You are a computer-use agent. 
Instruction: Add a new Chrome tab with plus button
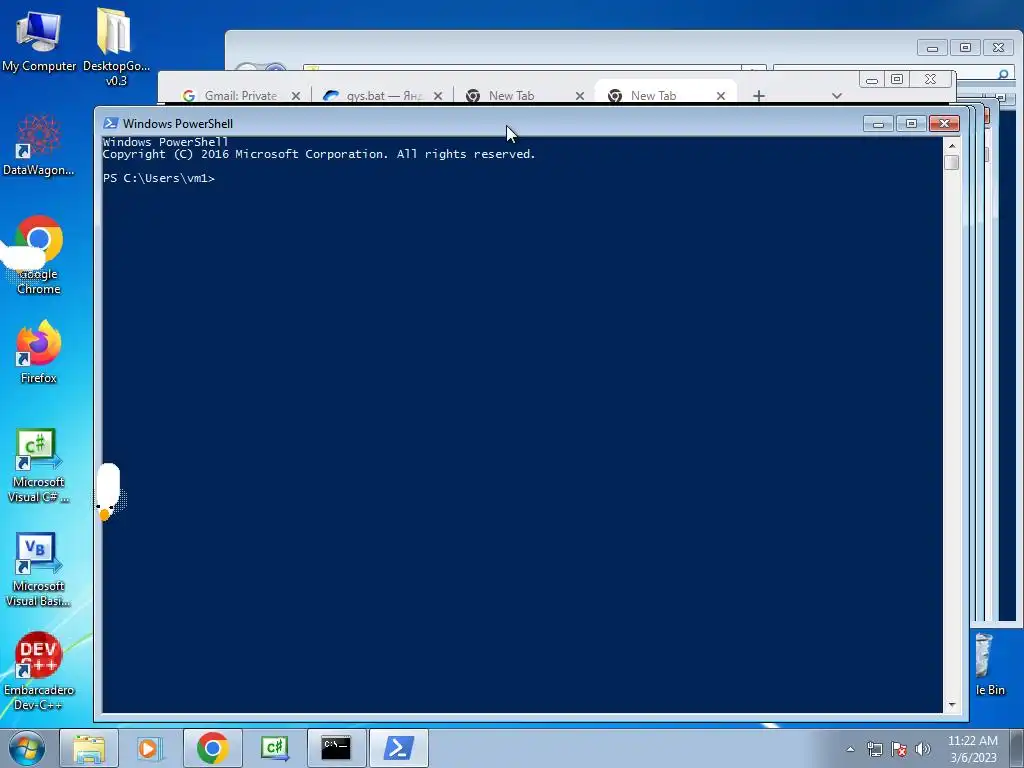coord(758,96)
